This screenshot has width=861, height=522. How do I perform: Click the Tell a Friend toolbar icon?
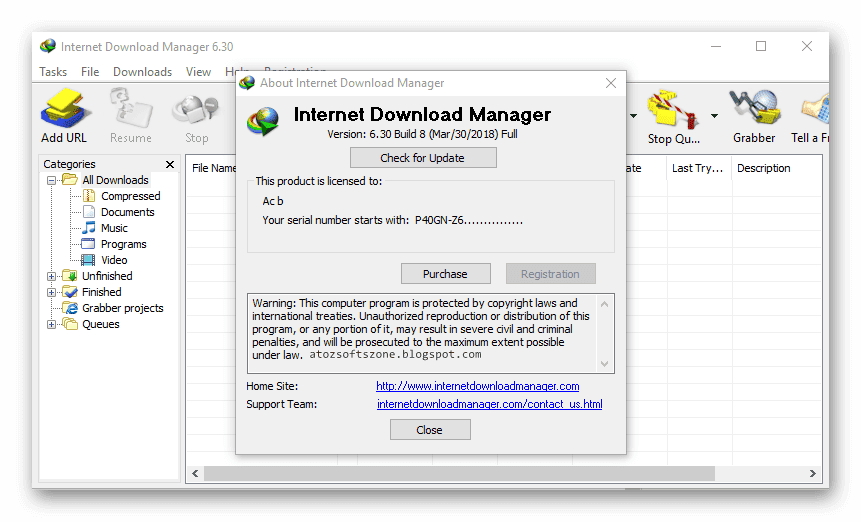(x=815, y=108)
